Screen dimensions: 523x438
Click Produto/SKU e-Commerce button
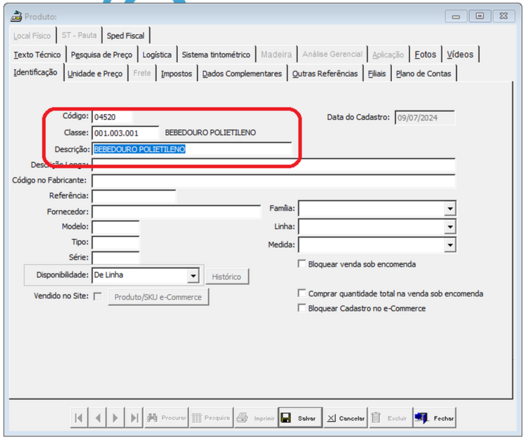pyautogui.click(x=158, y=297)
